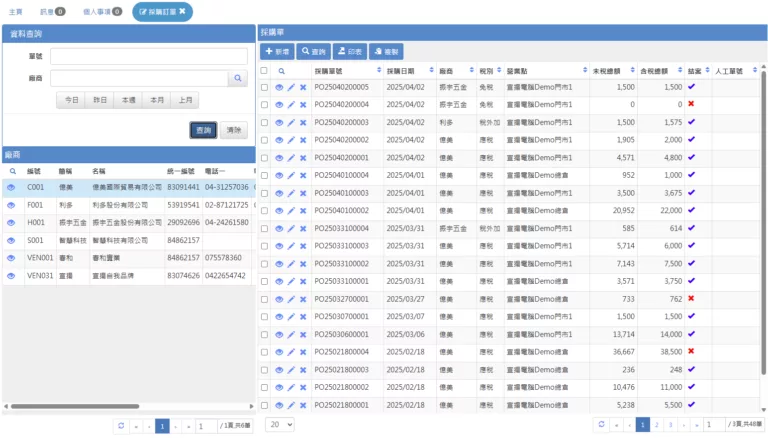768x438 pixels.
Task: Open the personal items tab
Action: coord(102,11)
